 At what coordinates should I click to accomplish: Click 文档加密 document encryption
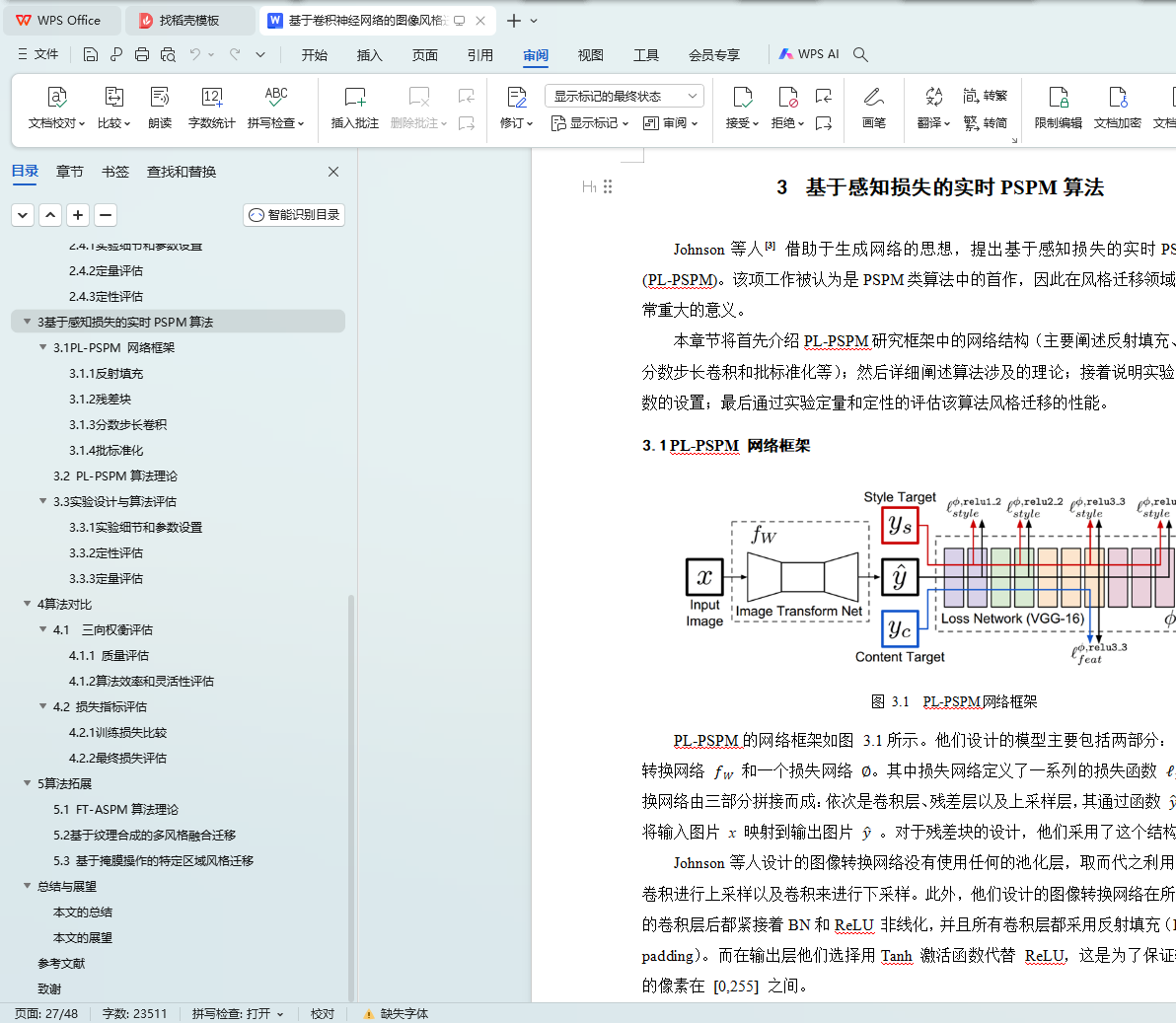pos(1118,108)
